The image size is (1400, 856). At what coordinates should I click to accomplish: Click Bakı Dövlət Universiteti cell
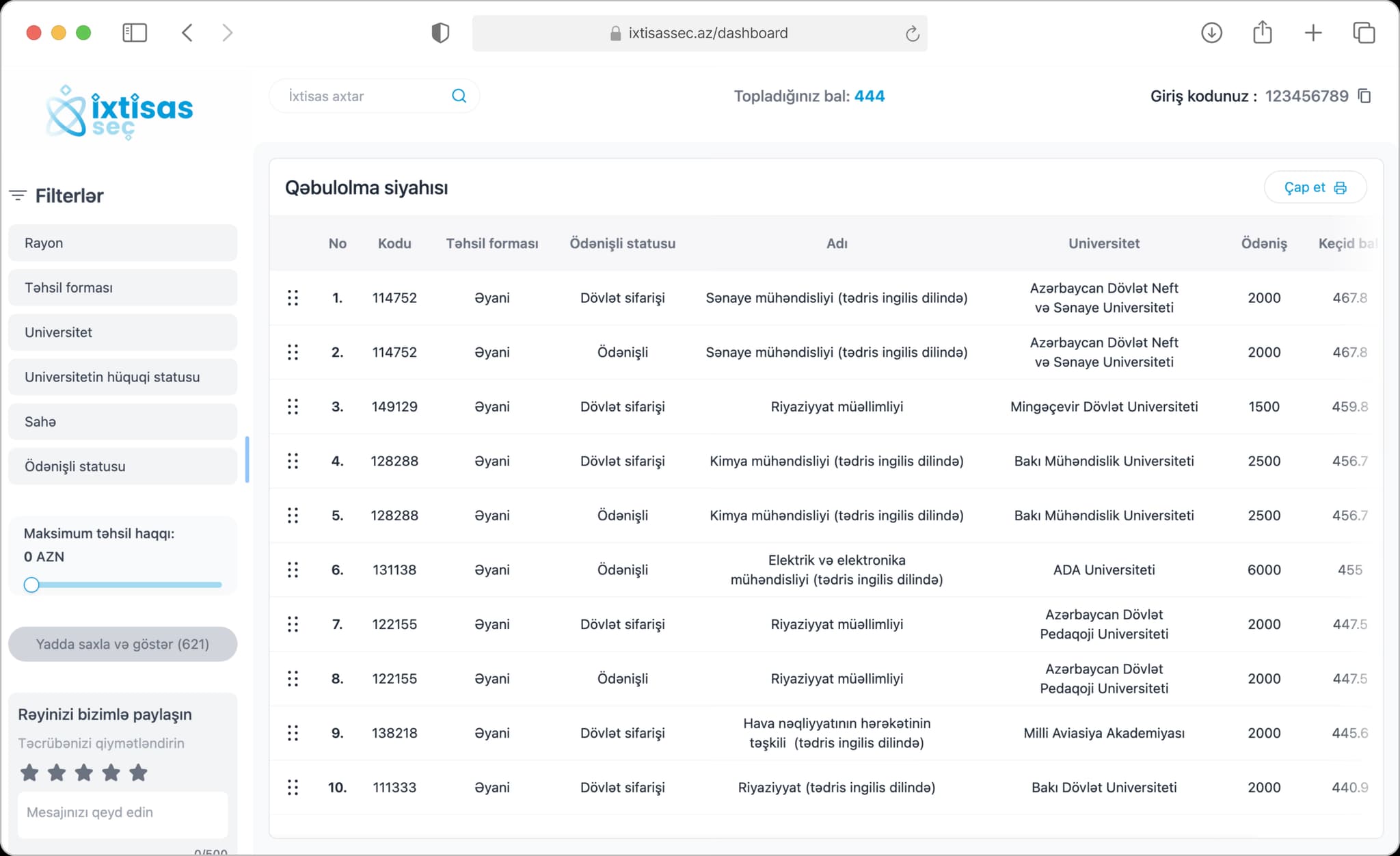pyautogui.click(x=1104, y=788)
